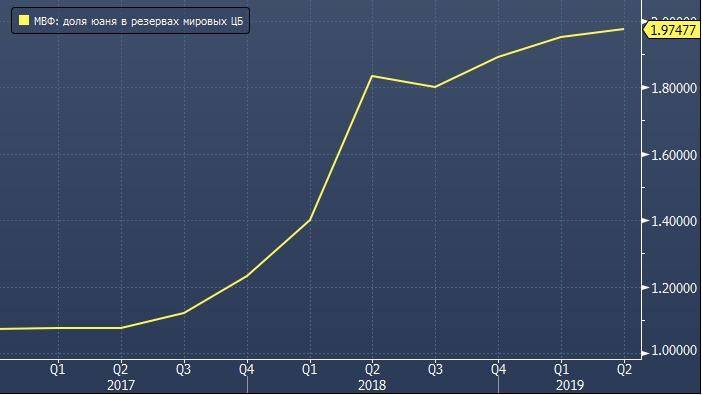Viewport: 702px width, 395px height.
Task: Click the line data point at Q1 2018
Action: [310, 220]
